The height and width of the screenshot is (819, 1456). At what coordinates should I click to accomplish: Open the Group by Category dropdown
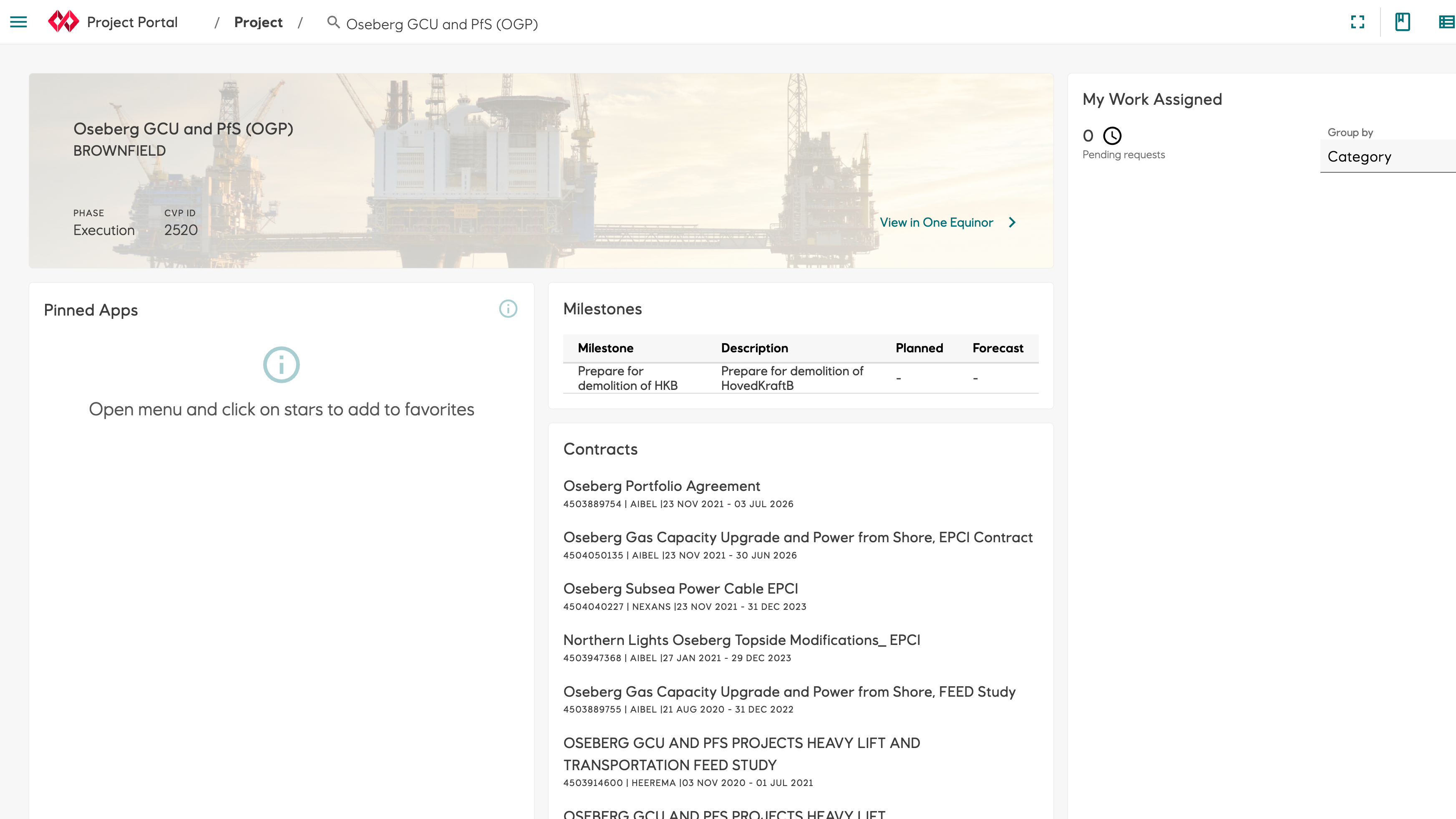point(1388,157)
